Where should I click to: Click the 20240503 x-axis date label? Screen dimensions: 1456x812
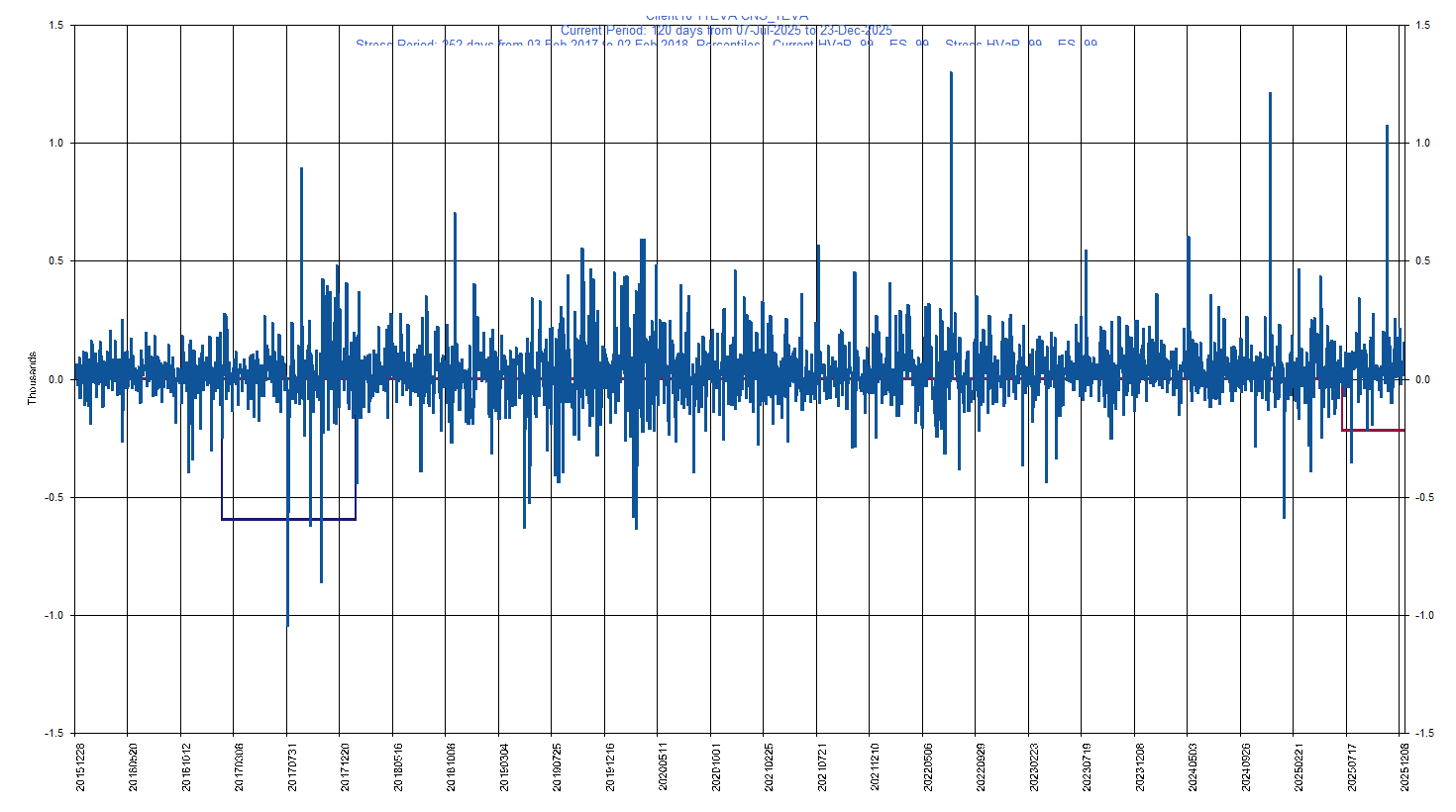(1194, 768)
